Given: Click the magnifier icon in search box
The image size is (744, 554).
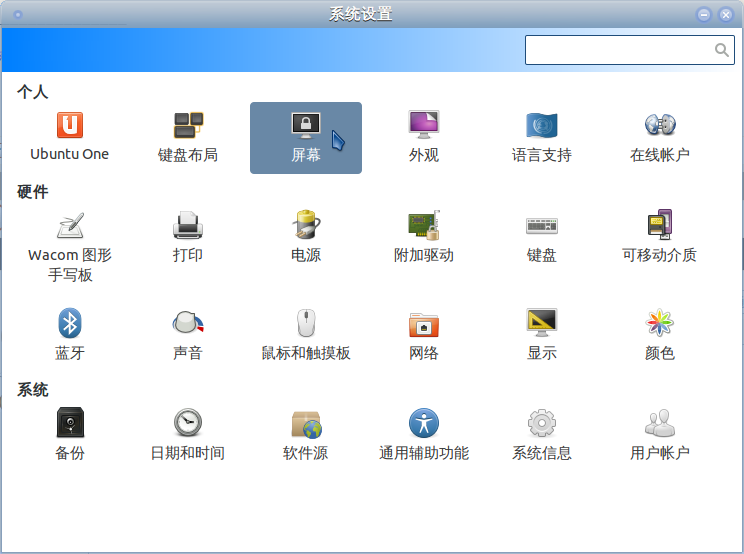Looking at the screenshot, I should point(722,50).
